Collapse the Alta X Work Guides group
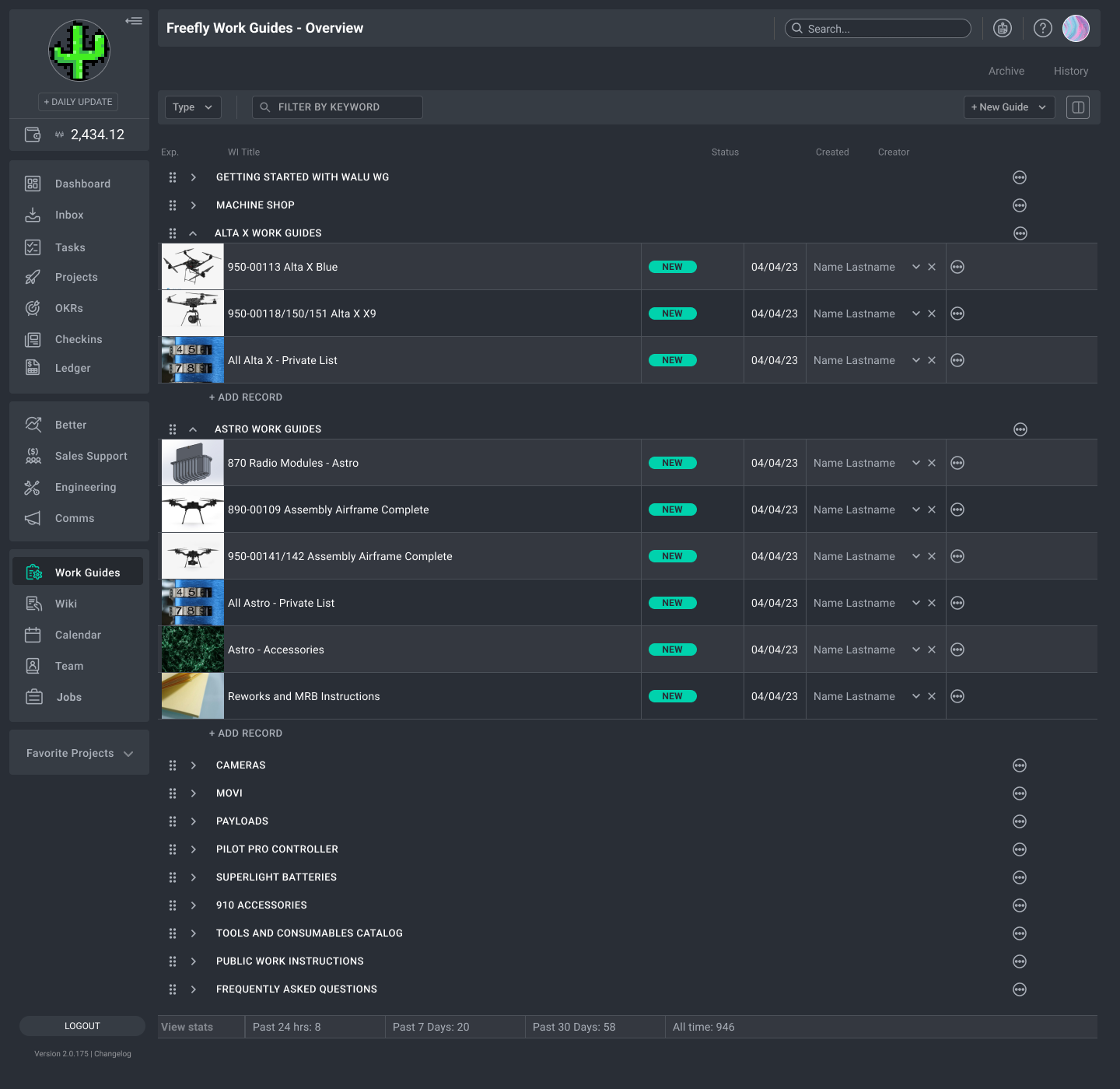 click(x=193, y=233)
